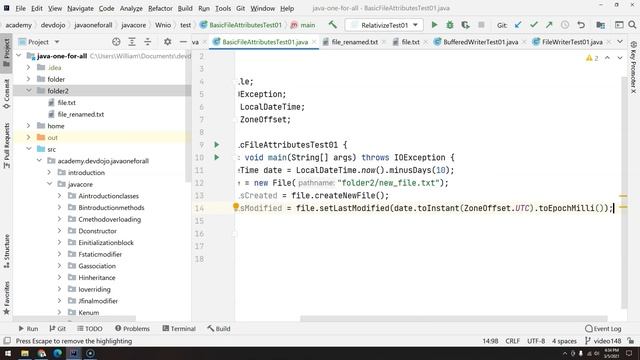The width and height of the screenshot is (640, 360).
Task: Start debugging with the bug icon
Action: [450, 25]
